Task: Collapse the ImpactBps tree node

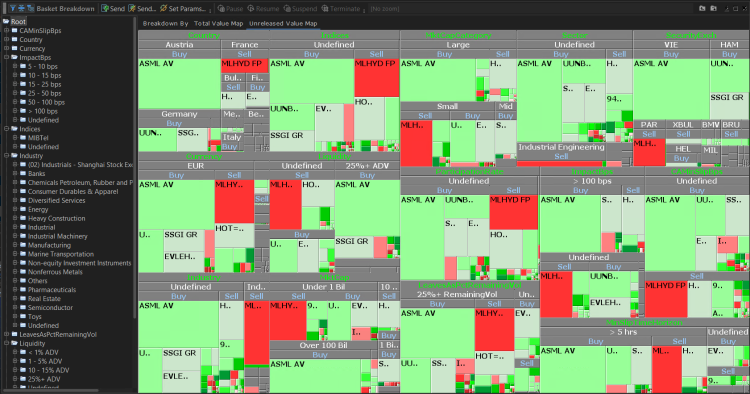Action: tap(7, 57)
